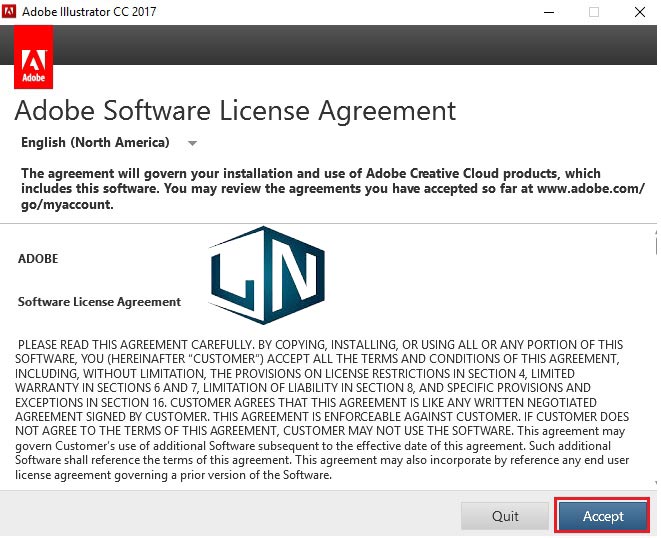This screenshot has width=661, height=538.
Task: Click the bold 'Software License Agreement' subtitle
Action: pos(99,301)
